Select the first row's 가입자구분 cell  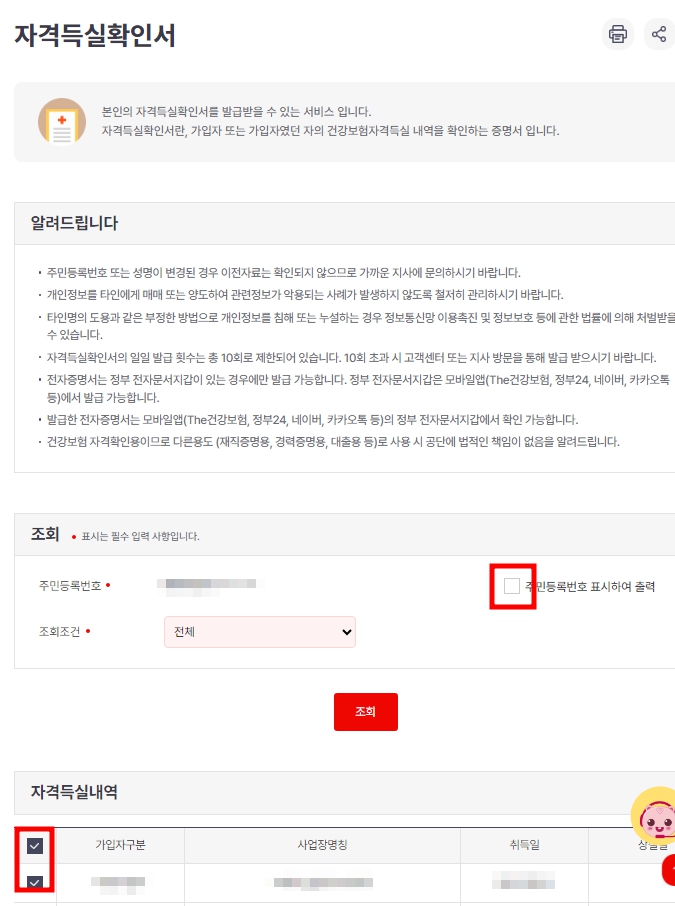[120, 883]
